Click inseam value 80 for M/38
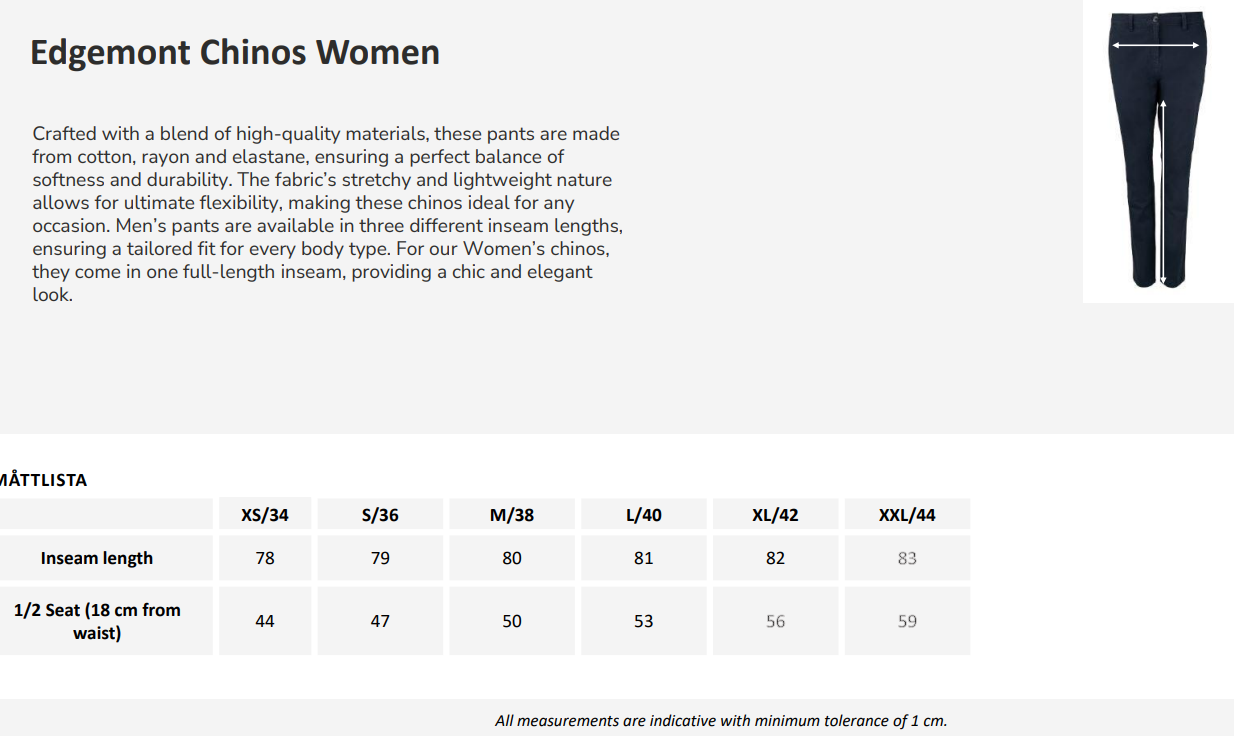The height and width of the screenshot is (736, 1234). click(x=512, y=558)
